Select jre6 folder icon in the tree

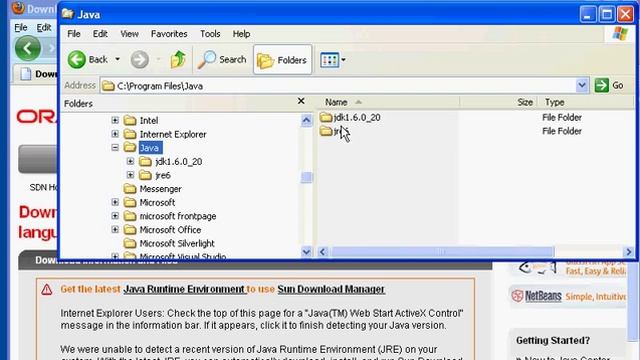point(145,175)
